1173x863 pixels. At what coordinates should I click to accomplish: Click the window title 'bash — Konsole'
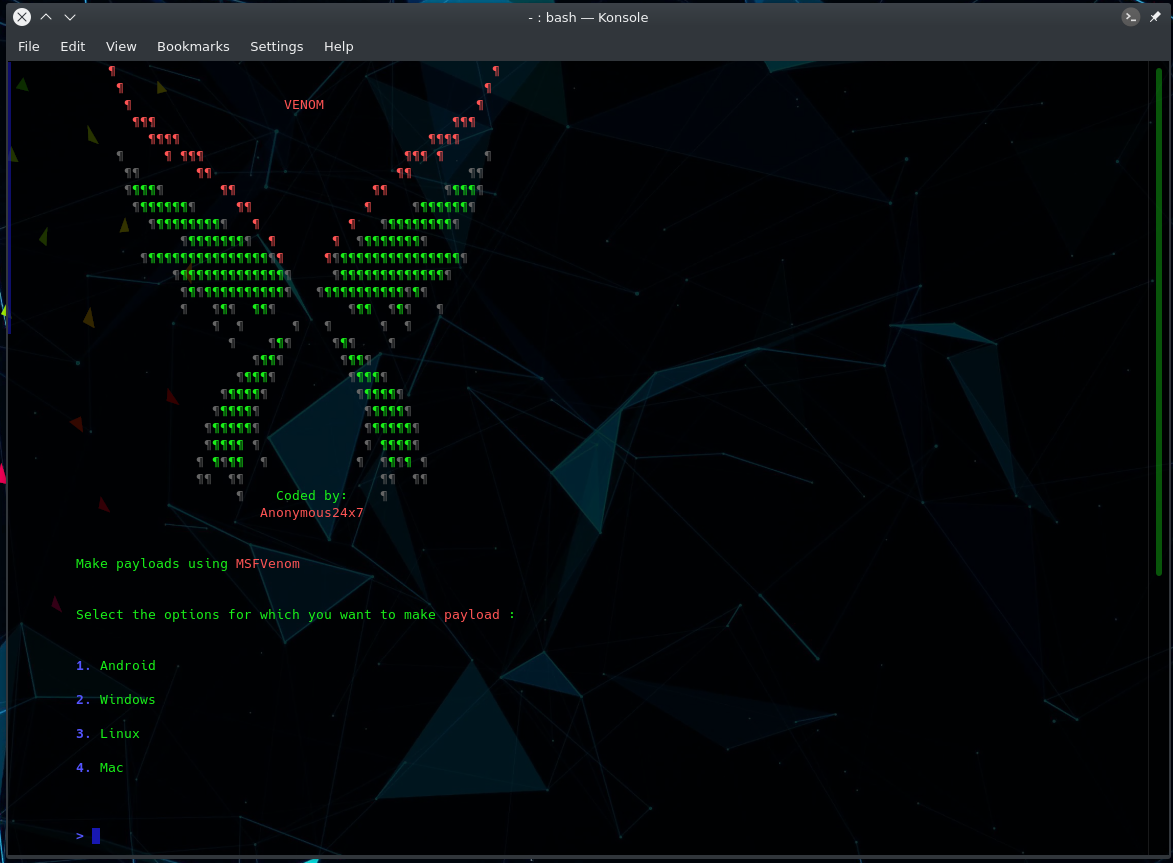point(588,17)
